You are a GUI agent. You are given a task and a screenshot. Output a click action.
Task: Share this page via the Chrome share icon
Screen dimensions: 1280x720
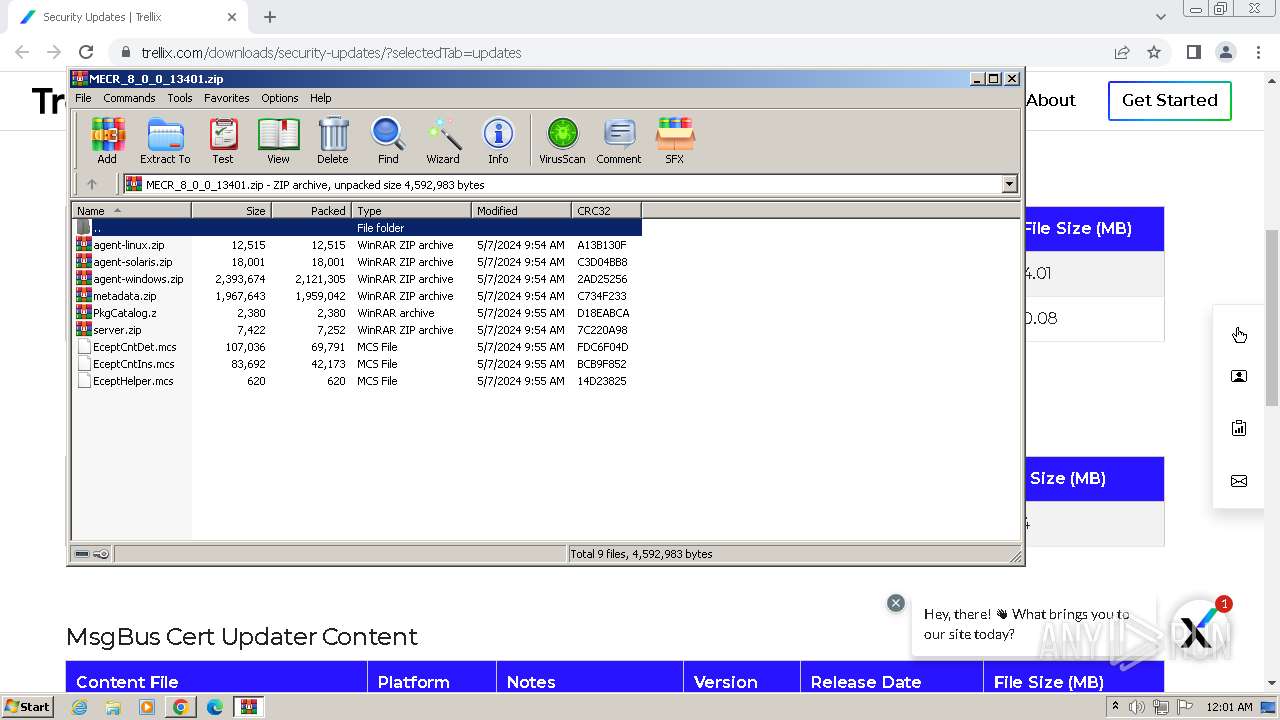tap(1122, 52)
